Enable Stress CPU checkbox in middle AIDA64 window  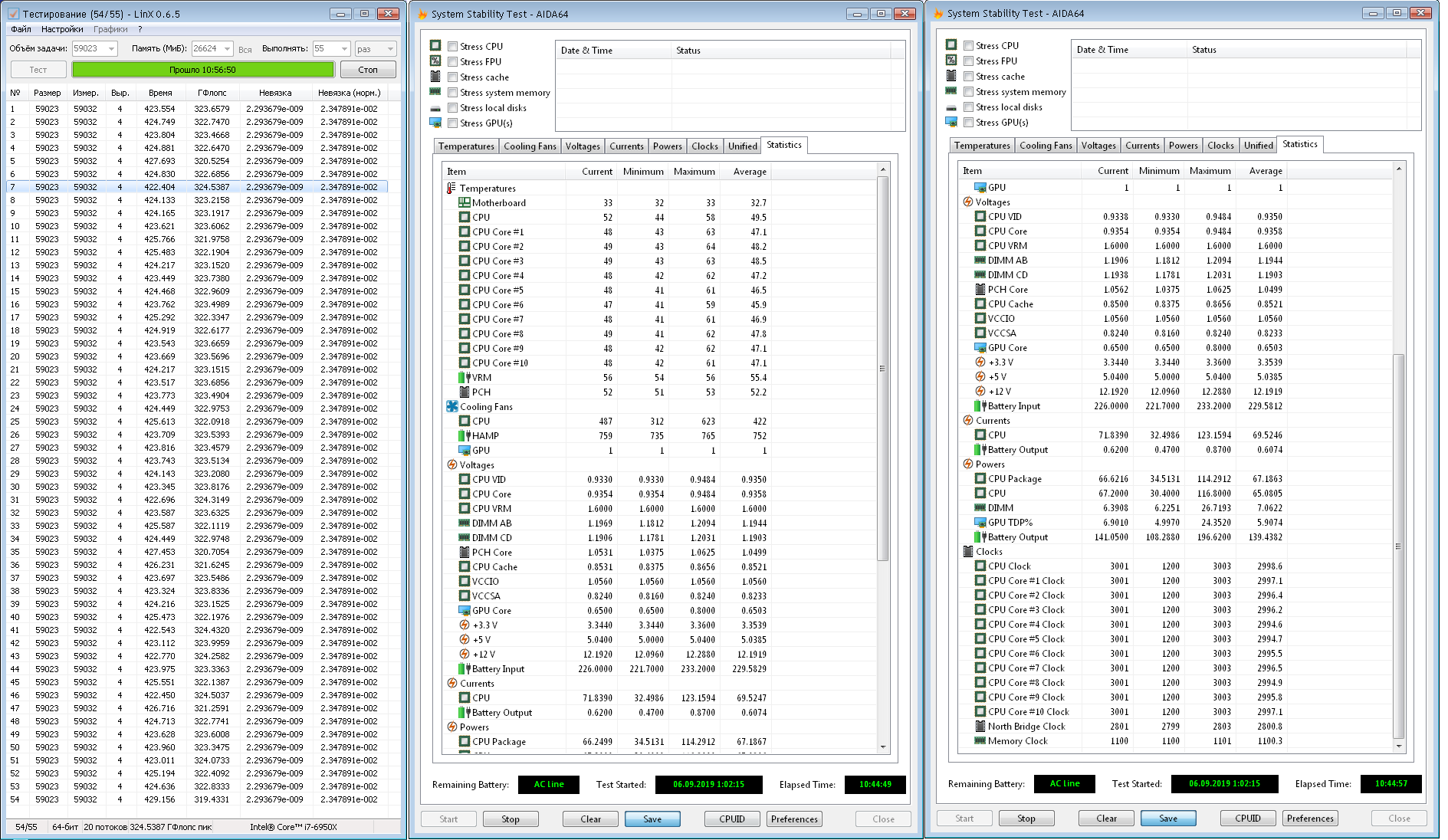coord(453,47)
